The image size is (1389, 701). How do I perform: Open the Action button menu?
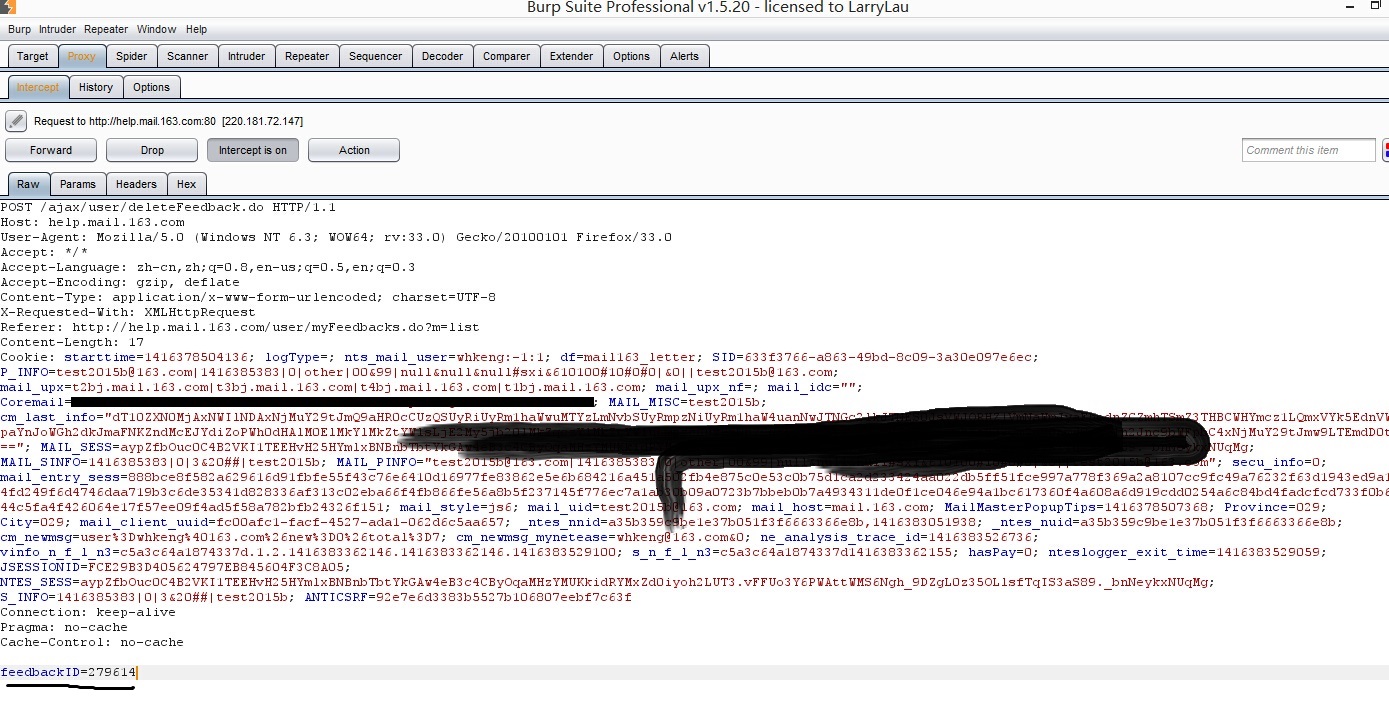pyautogui.click(x=354, y=150)
